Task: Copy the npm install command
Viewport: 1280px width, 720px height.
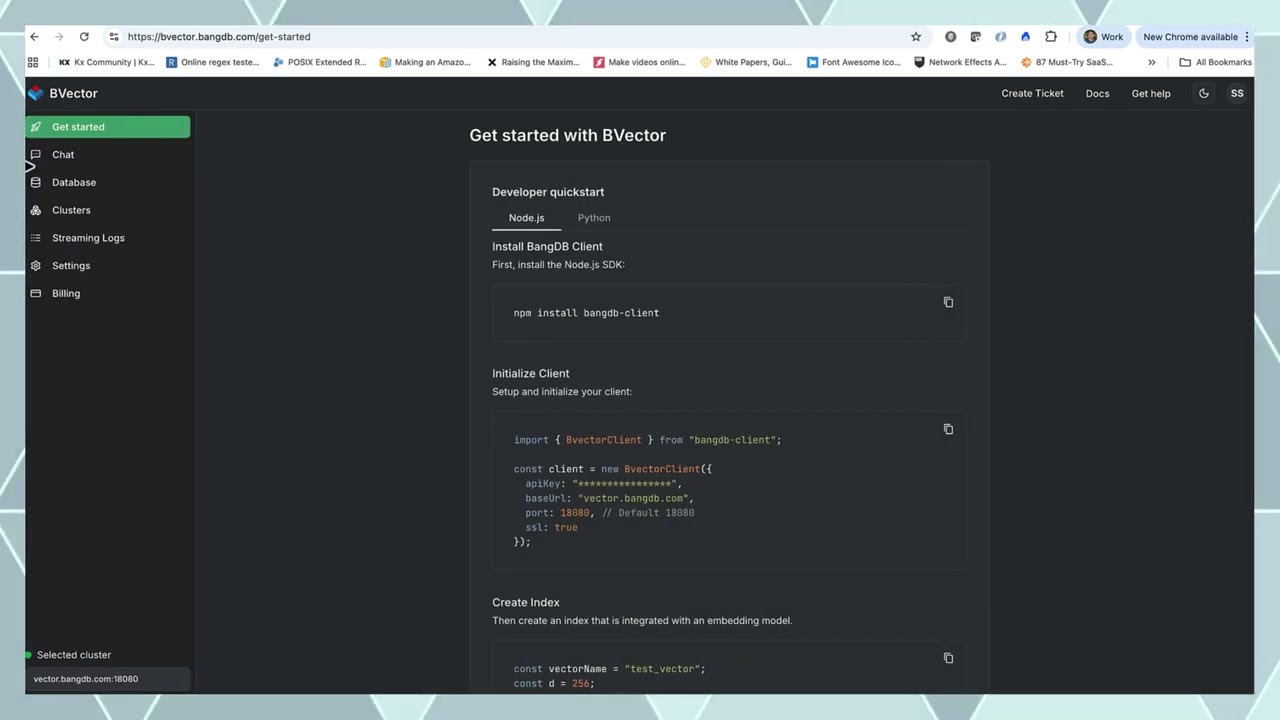Action: [948, 302]
